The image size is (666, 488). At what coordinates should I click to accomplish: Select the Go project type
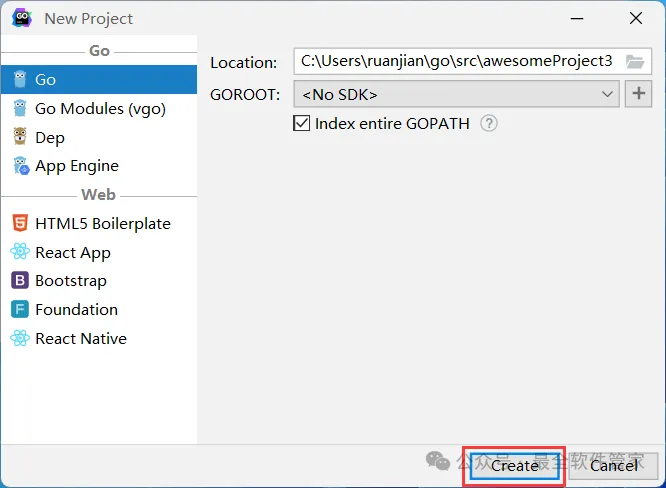pyautogui.click(x=99, y=79)
